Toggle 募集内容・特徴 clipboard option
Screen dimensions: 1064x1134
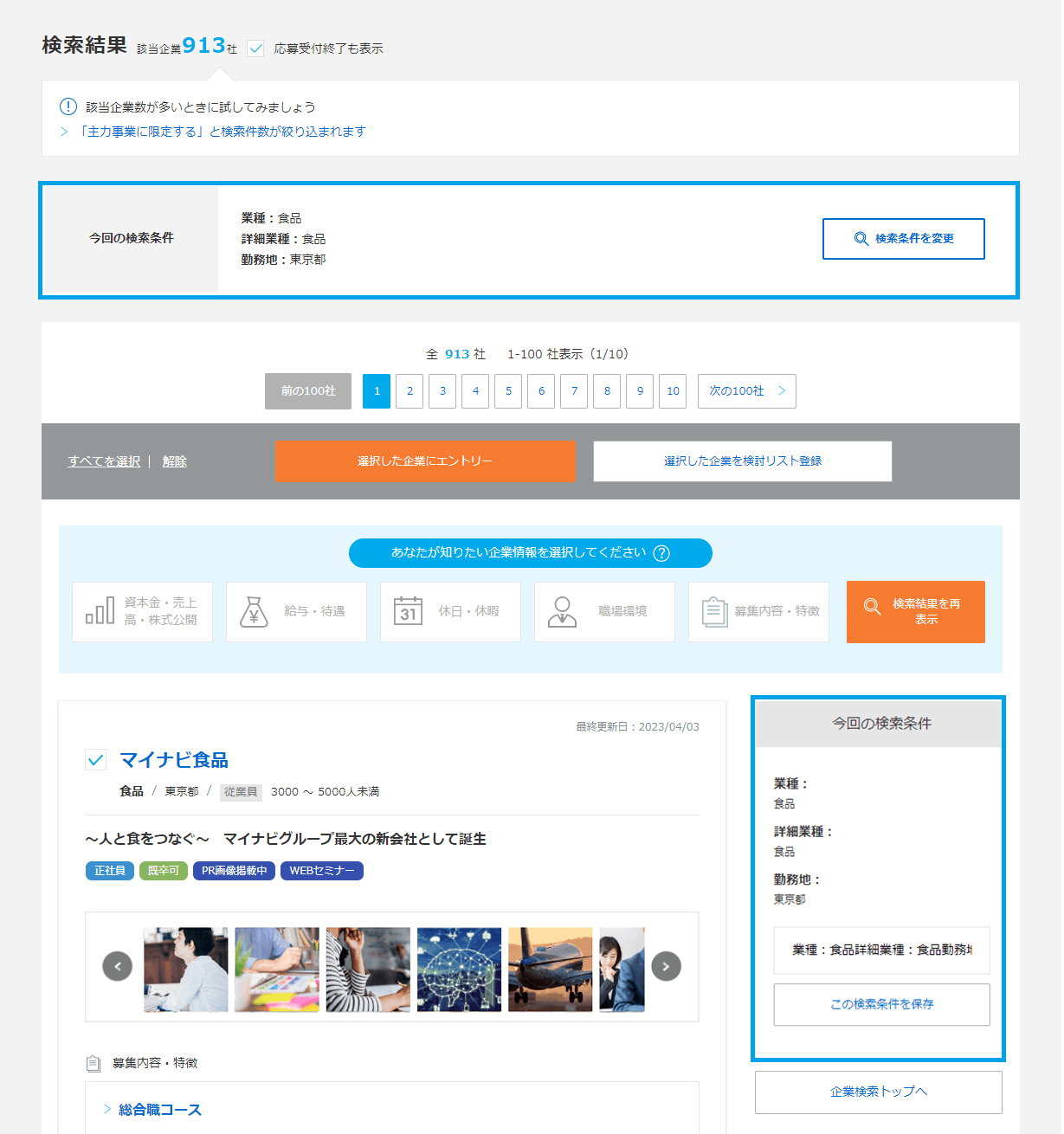pyautogui.click(x=758, y=612)
